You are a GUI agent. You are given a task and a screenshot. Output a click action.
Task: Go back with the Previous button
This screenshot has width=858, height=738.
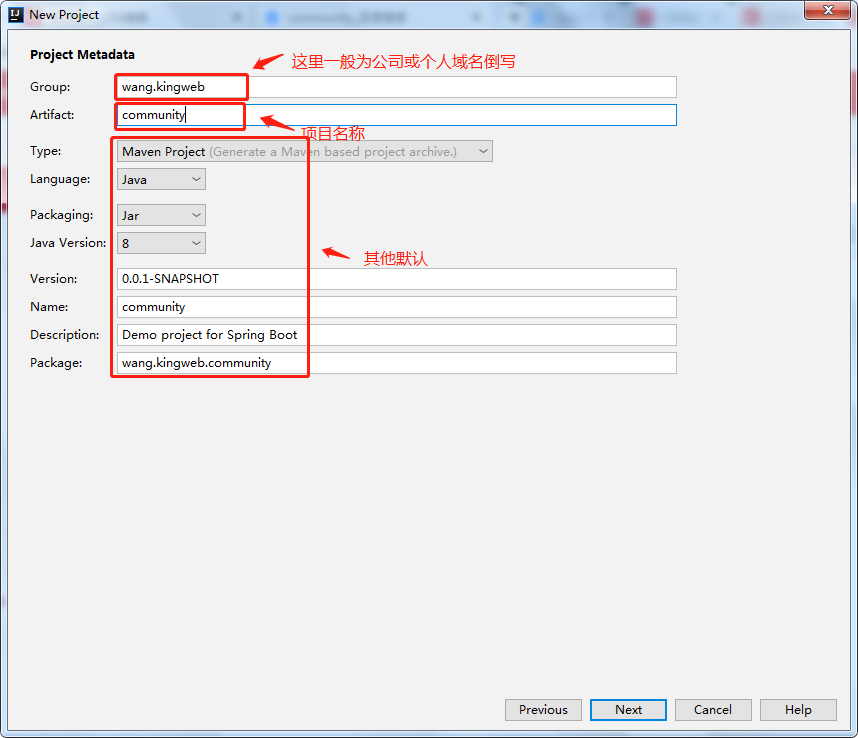pyautogui.click(x=543, y=710)
